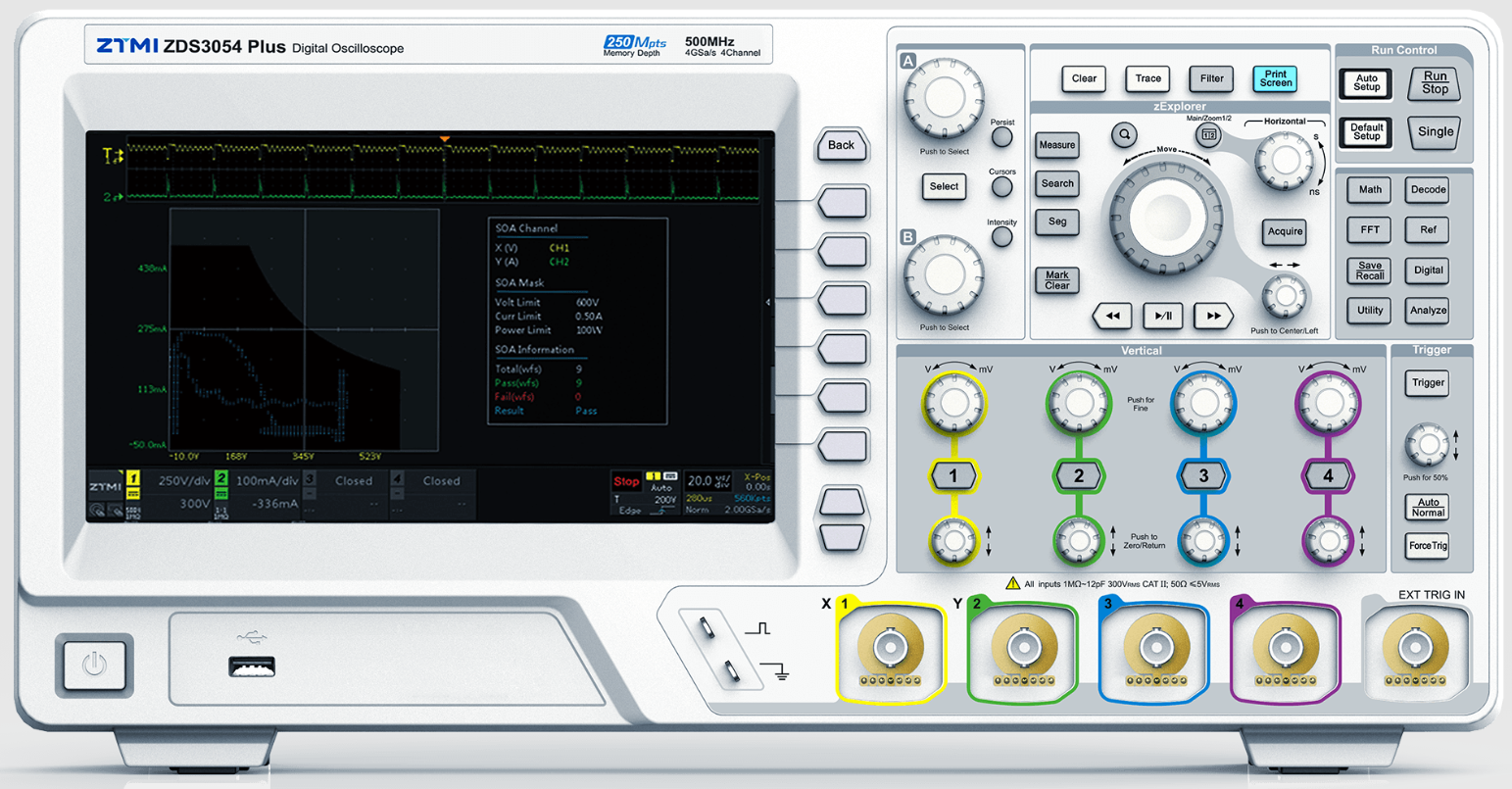
Task: Click the magnifier zoom button in zExplorer
Action: coord(1124,134)
